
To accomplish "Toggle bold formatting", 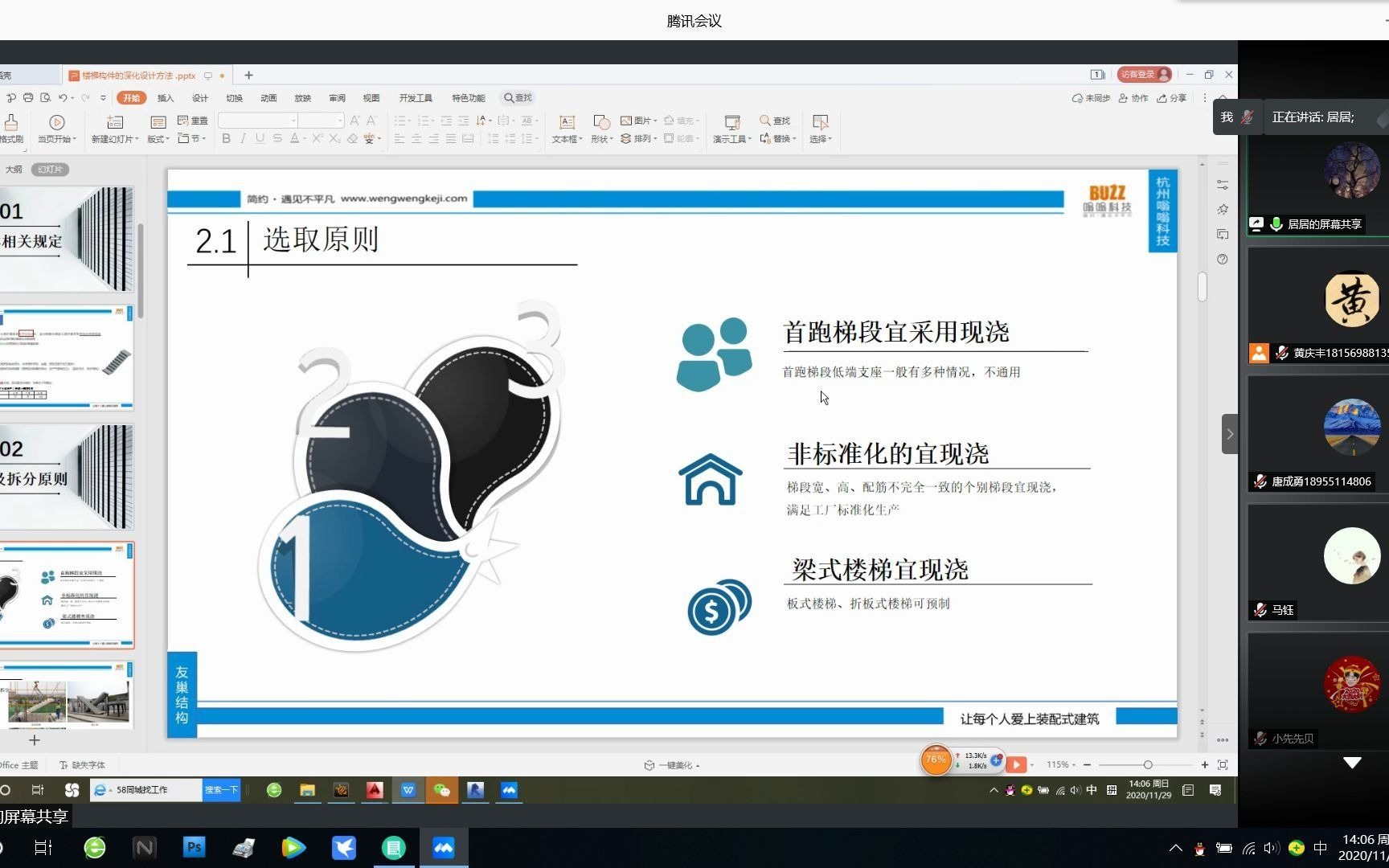I will click(227, 138).
